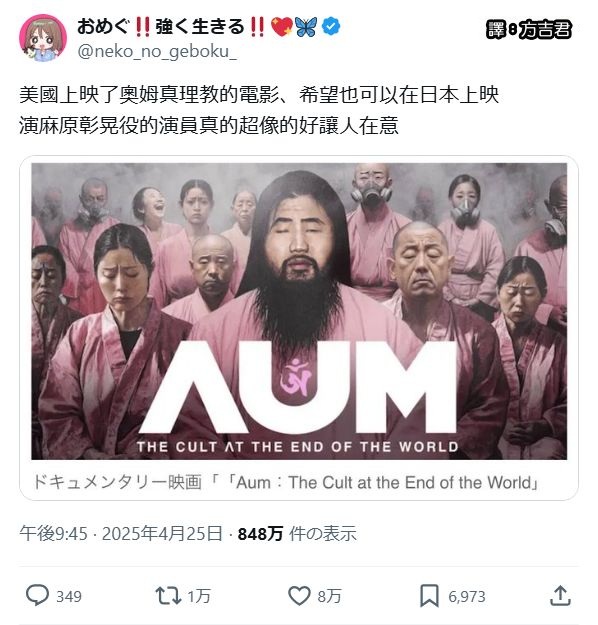
Task: Click the 848万 件の表示 view count
Action: point(297,533)
